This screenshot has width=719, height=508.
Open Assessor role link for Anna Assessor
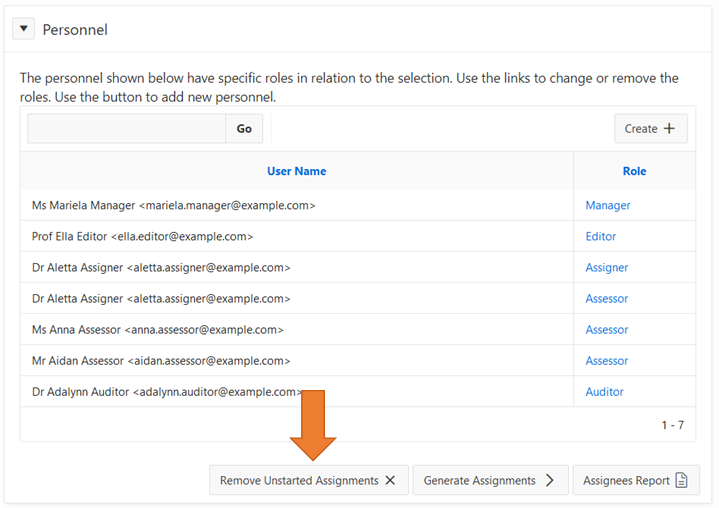tap(607, 330)
